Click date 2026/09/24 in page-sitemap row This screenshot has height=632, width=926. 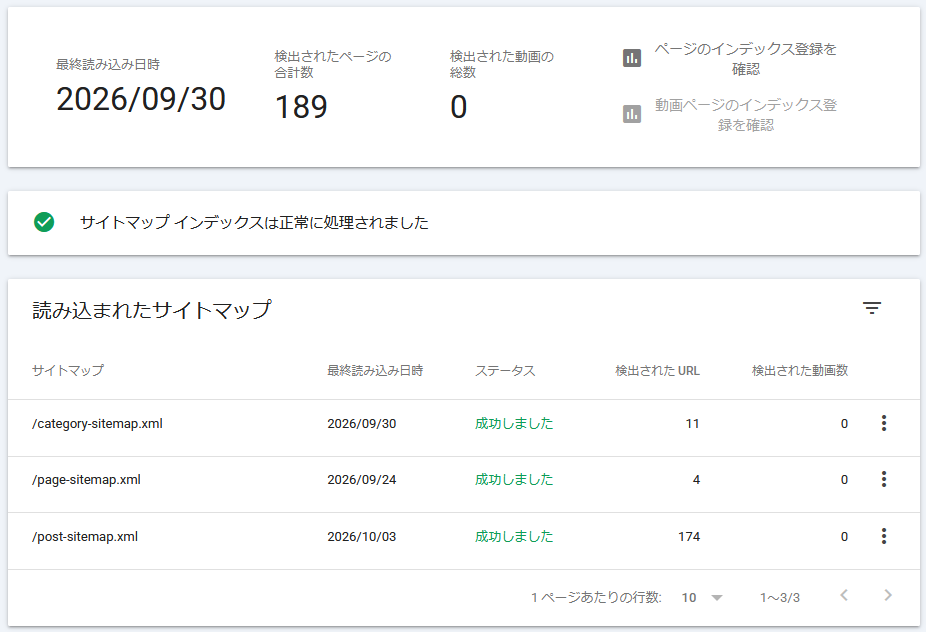tap(361, 480)
